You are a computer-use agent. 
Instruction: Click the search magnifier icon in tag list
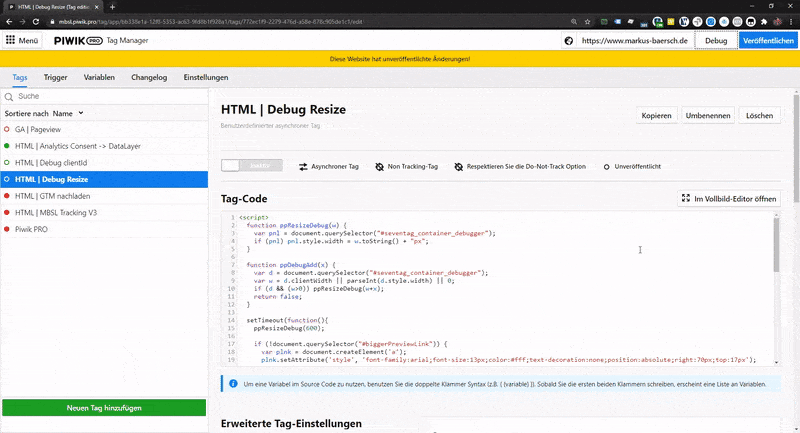coord(9,96)
